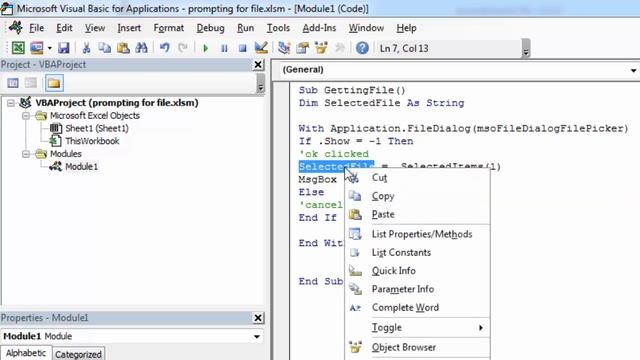Choose Complete Word in context menu
Image resolution: width=640 pixels, height=360 pixels.
pyautogui.click(x=417, y=308)
